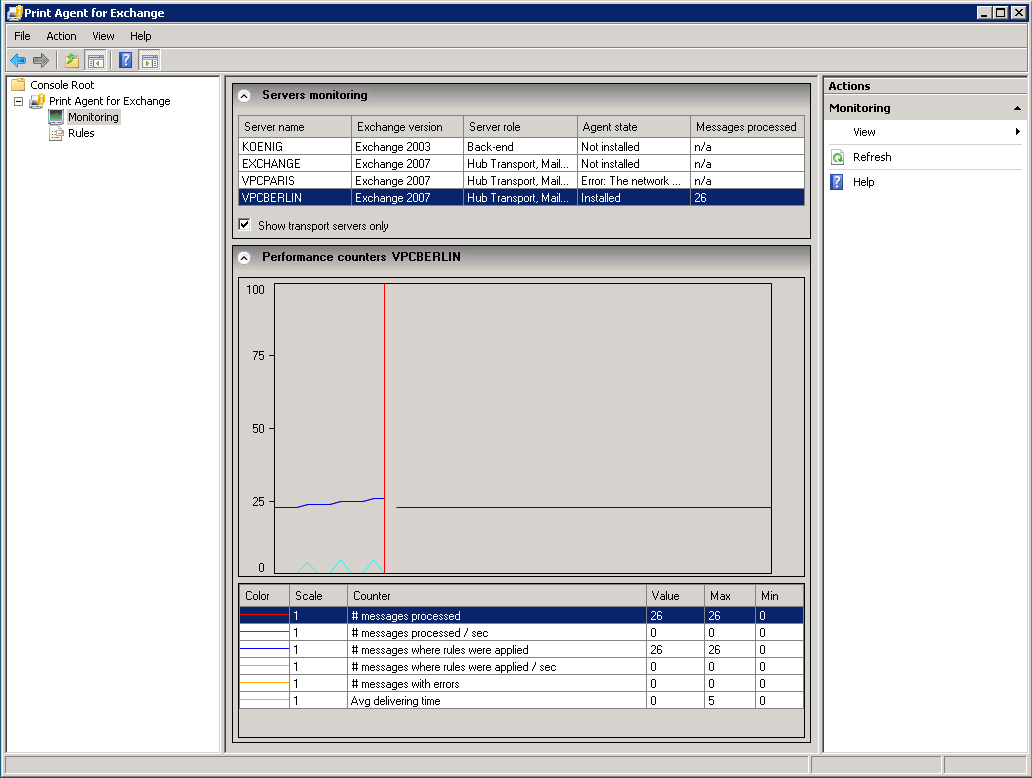Click the Max column header

(x=730, y=596)
